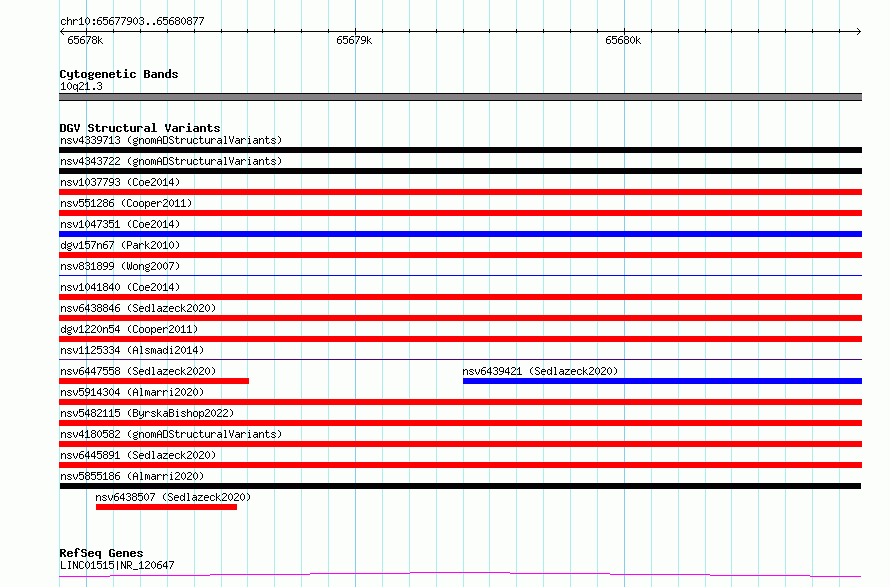
Task: Open nsv5855186 (Almarri2020) label
Action: (x=132, y=476)
